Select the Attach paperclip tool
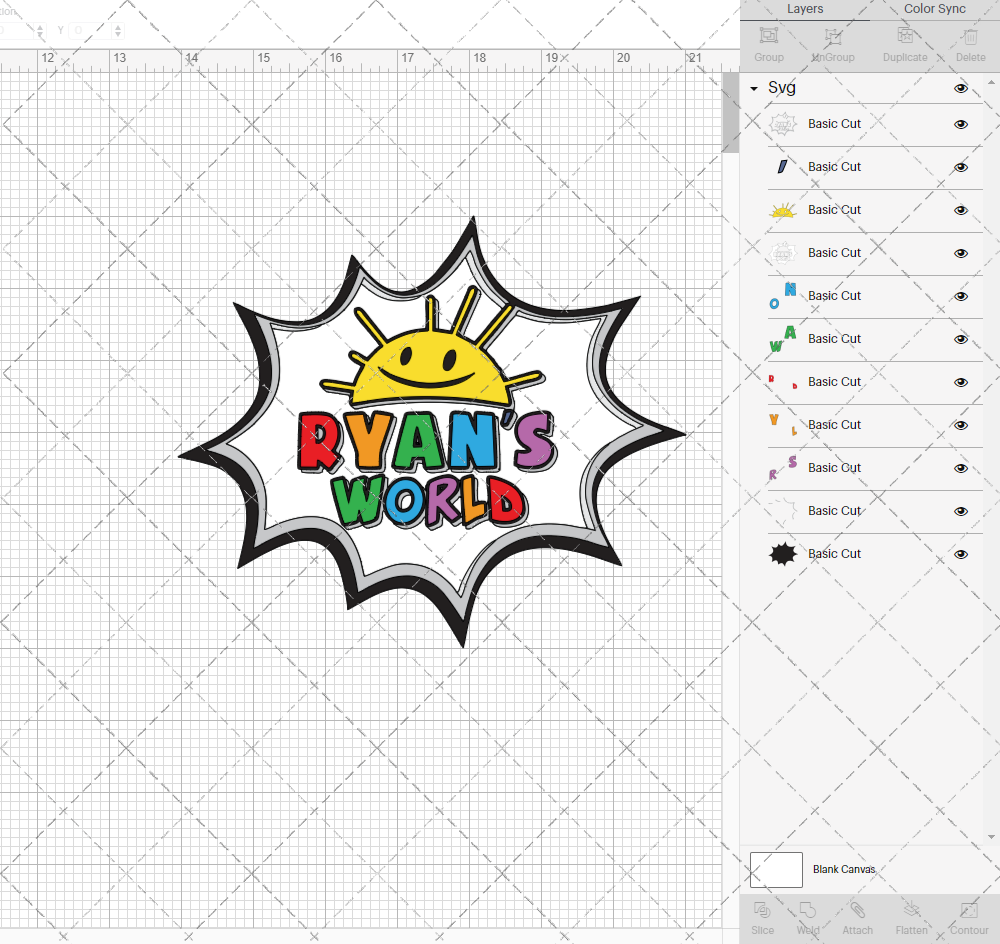This screenshot has width=1000, height=944. [857, 910]
